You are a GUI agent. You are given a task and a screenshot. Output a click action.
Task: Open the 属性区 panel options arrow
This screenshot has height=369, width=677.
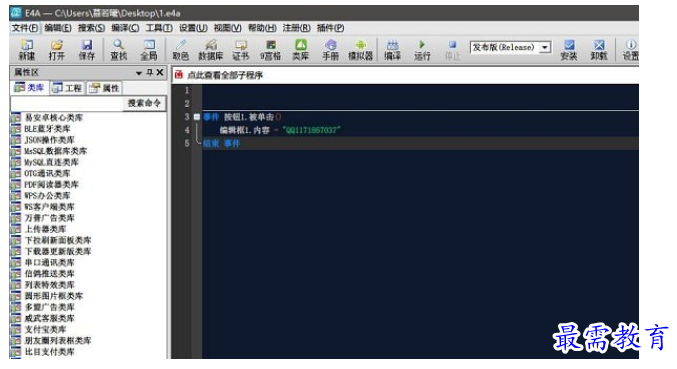click(139, 73)
